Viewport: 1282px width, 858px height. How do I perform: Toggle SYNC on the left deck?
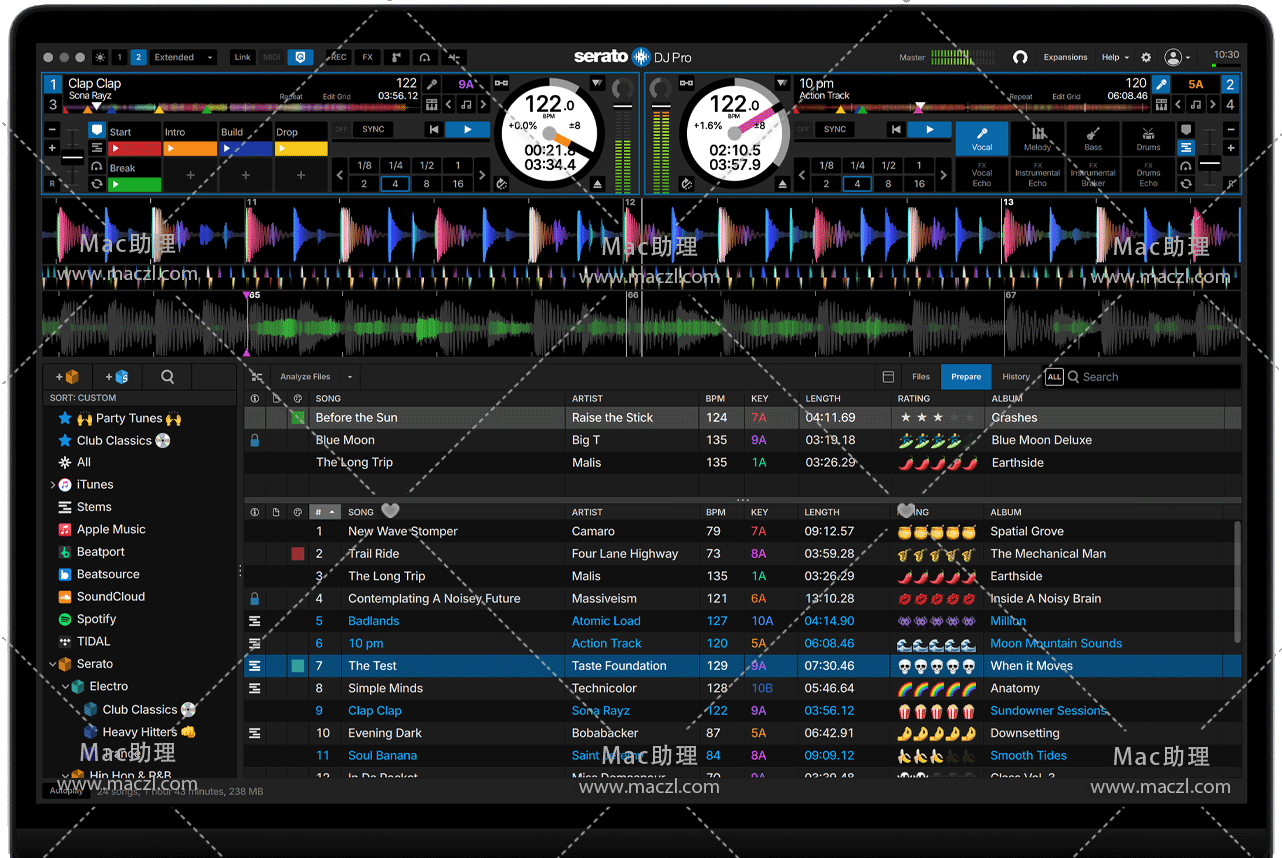[373, 129]
